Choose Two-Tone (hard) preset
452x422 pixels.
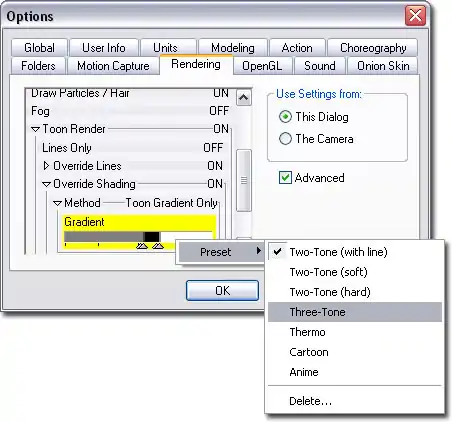pos(355,292)
